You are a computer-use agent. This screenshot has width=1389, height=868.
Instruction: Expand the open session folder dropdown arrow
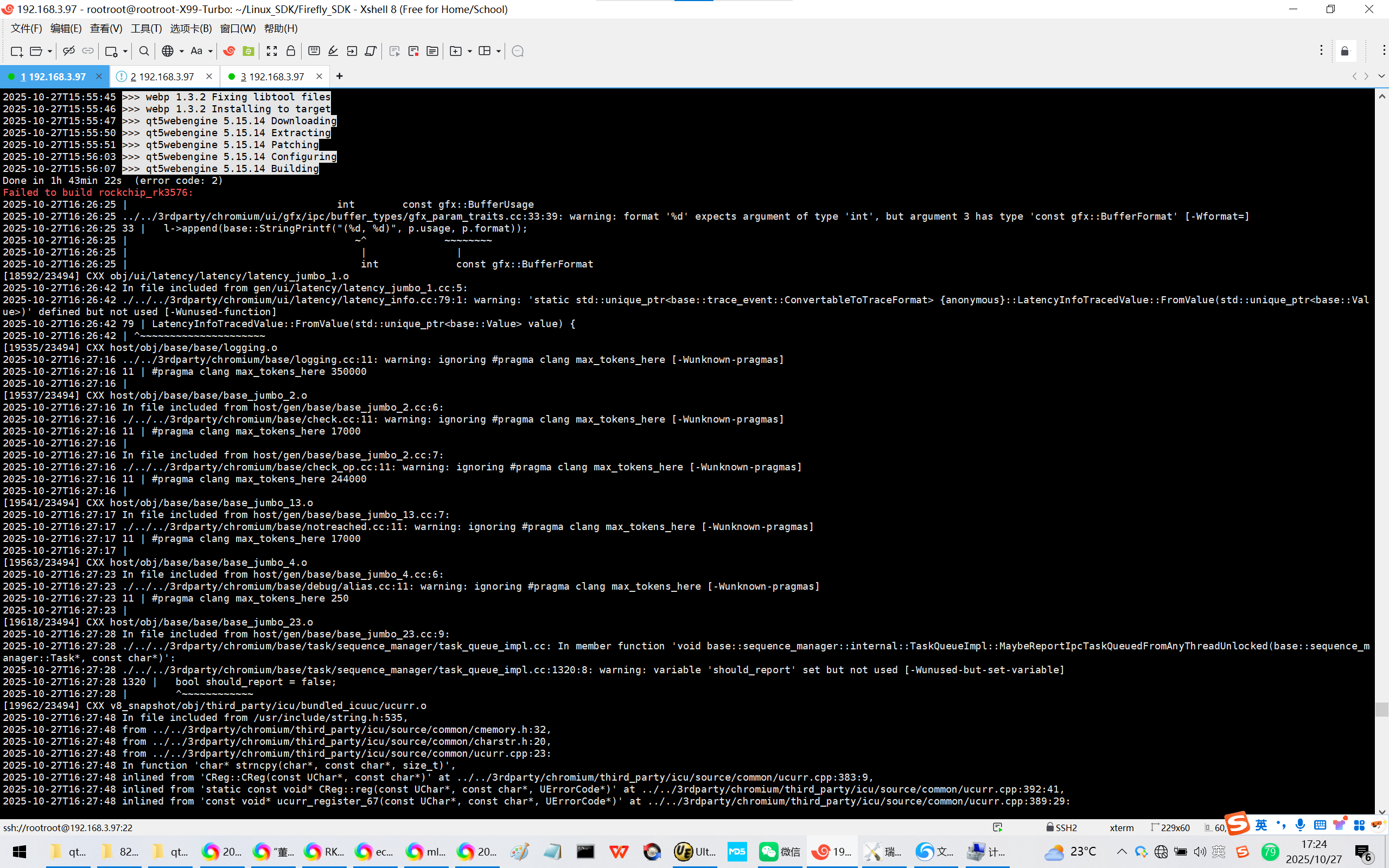pyautogui.click(x=50, y=52)
